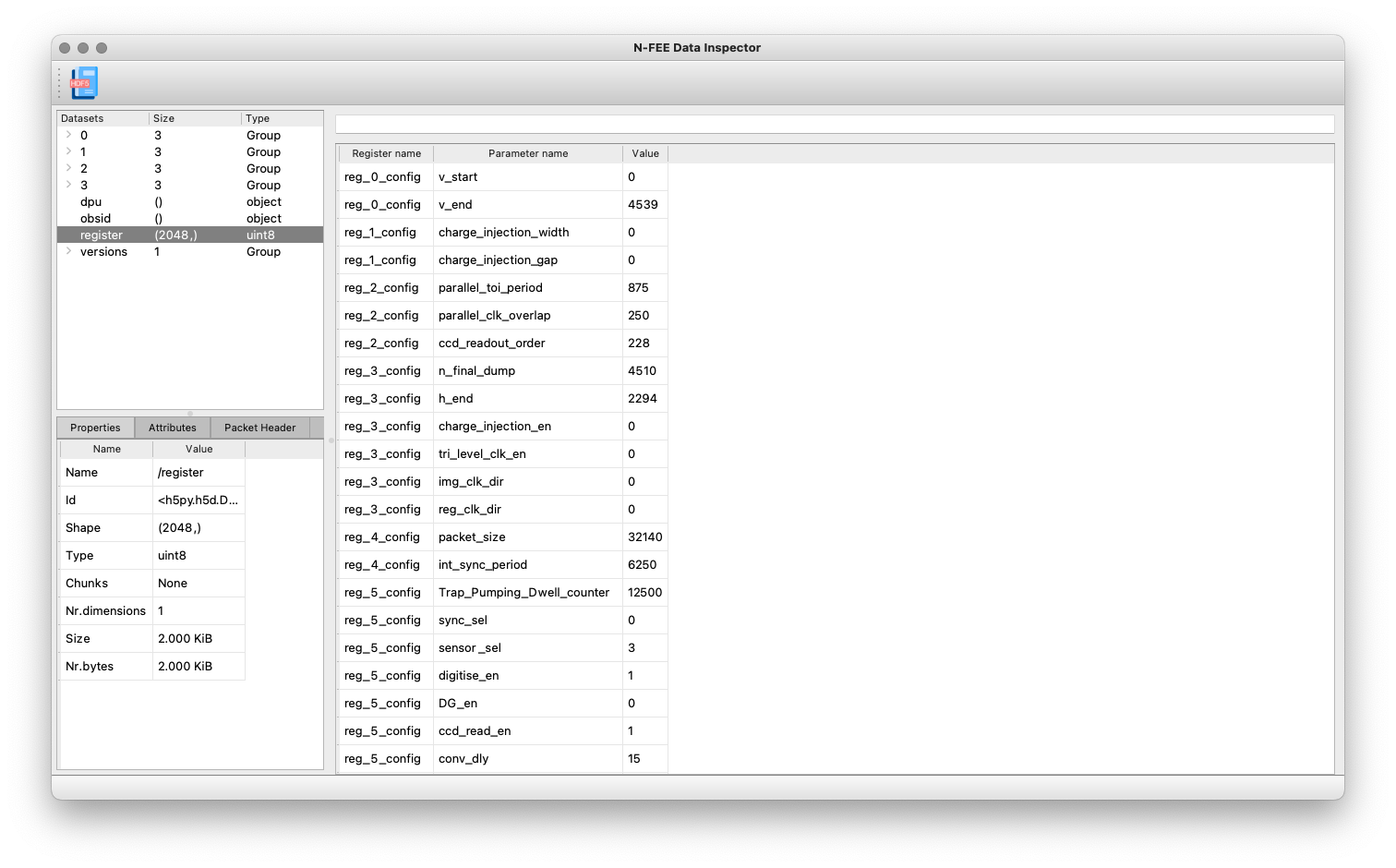Open HDF5 file via toolbar icon

point(84,83)
